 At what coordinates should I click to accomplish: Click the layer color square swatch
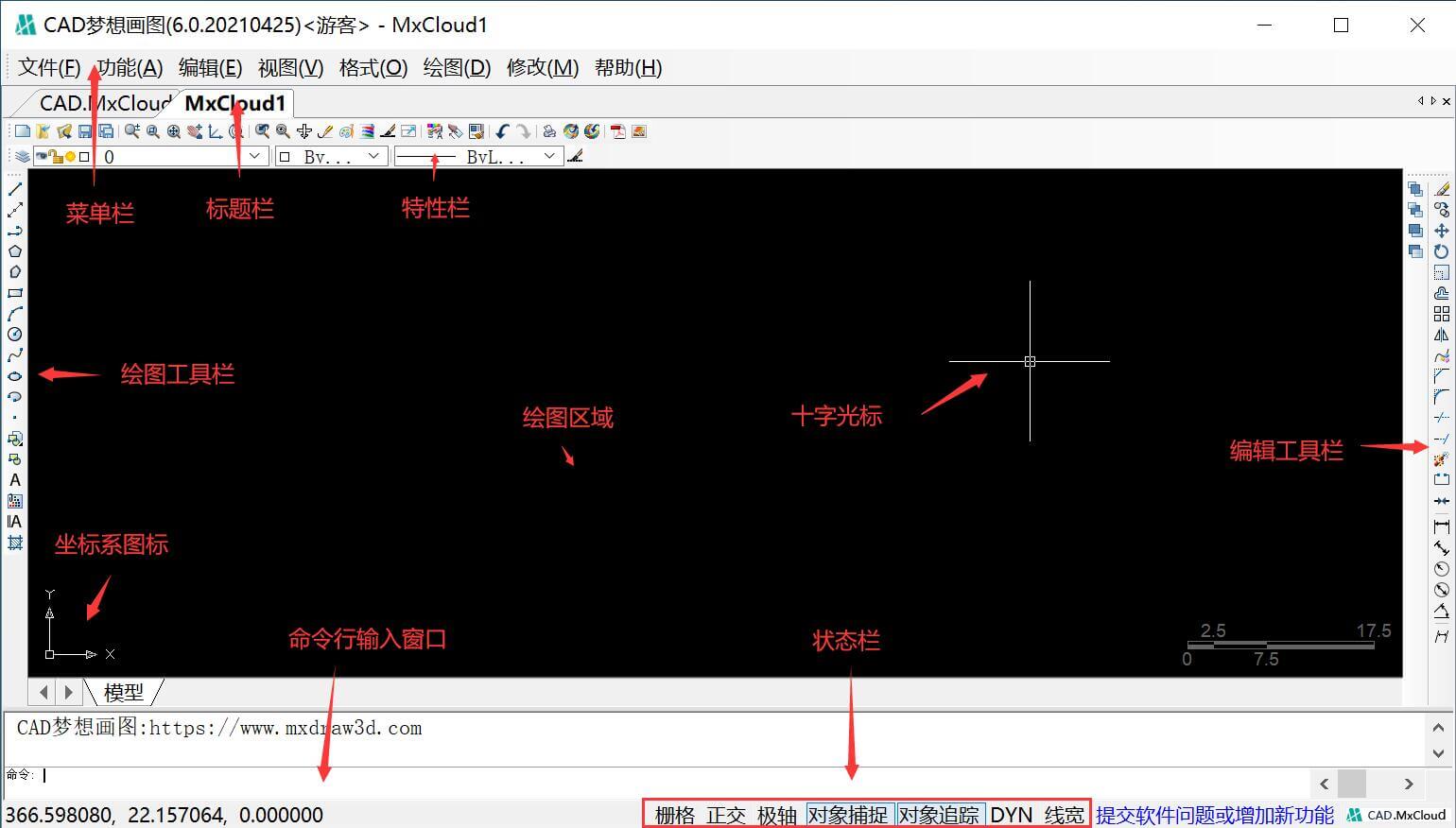tap(84, 157)
